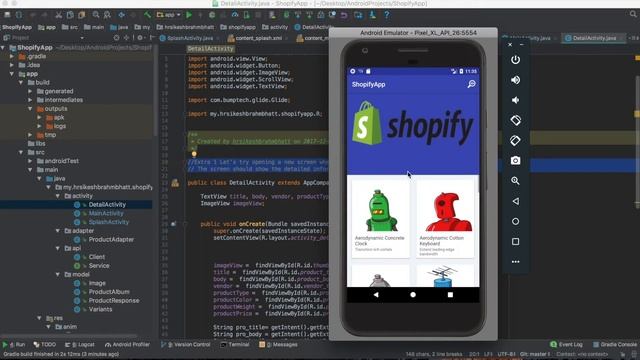640x360 pixels.
Task: Select the Variants model class
Action: 100,309
